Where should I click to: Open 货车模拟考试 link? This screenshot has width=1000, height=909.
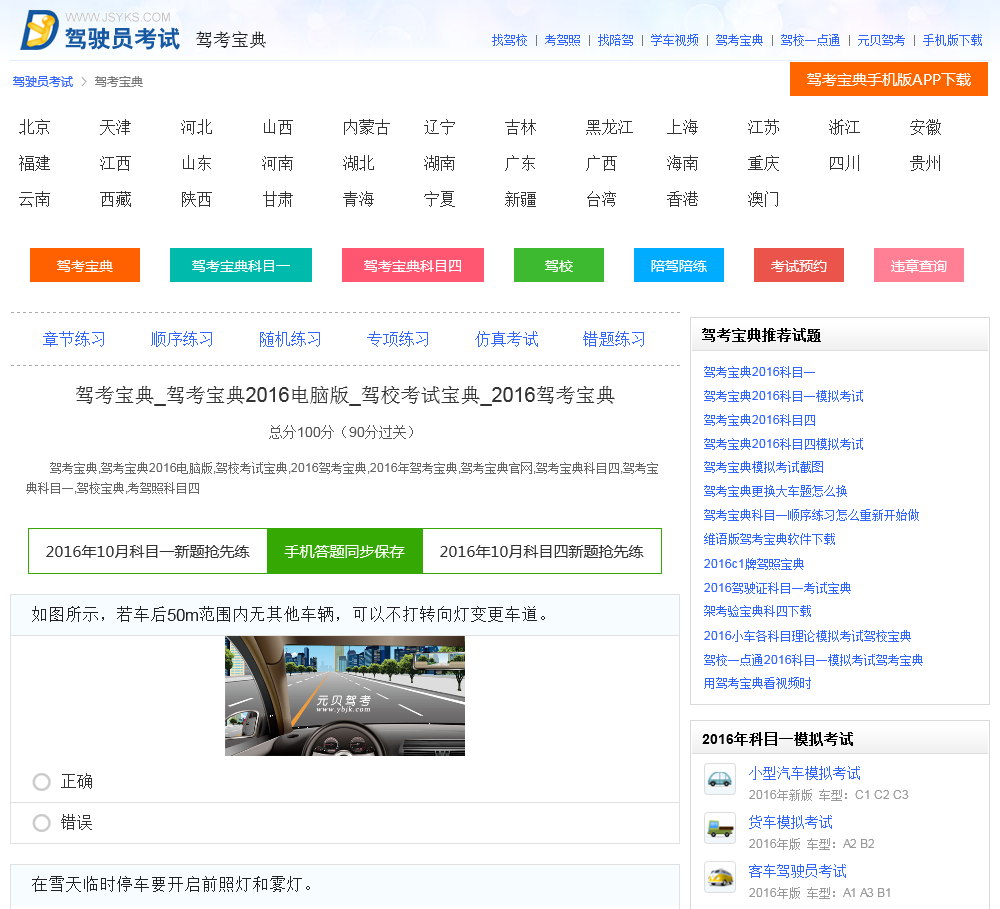coord(790,822)
